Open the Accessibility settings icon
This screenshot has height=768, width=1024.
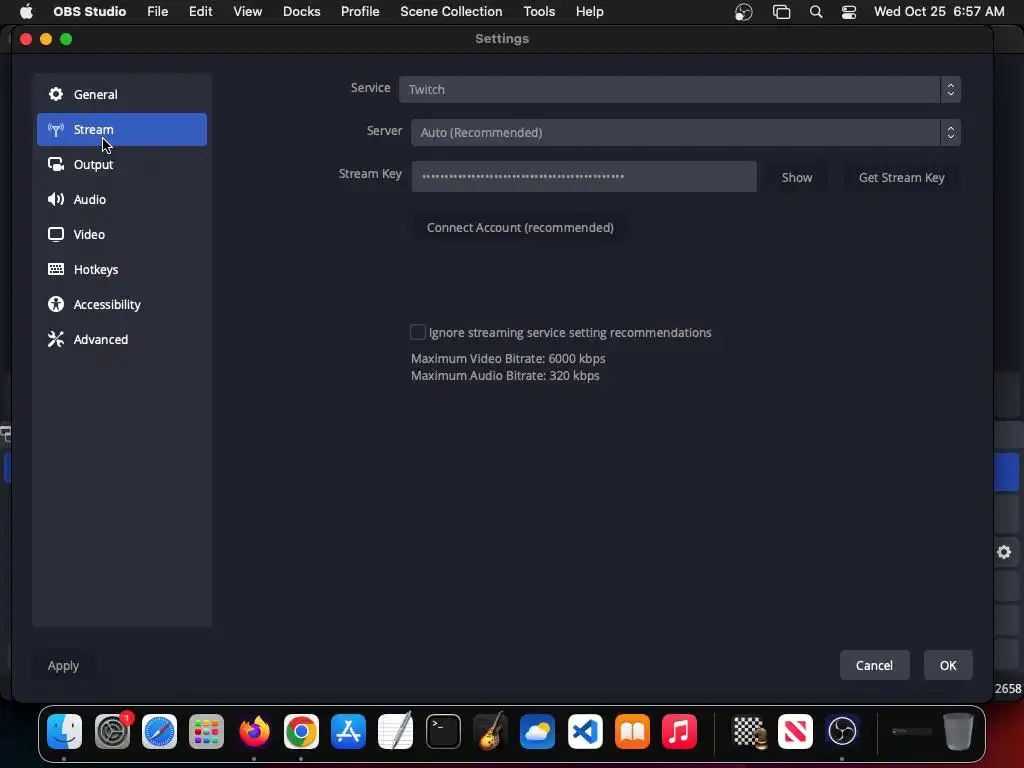[x=56, y=304]
